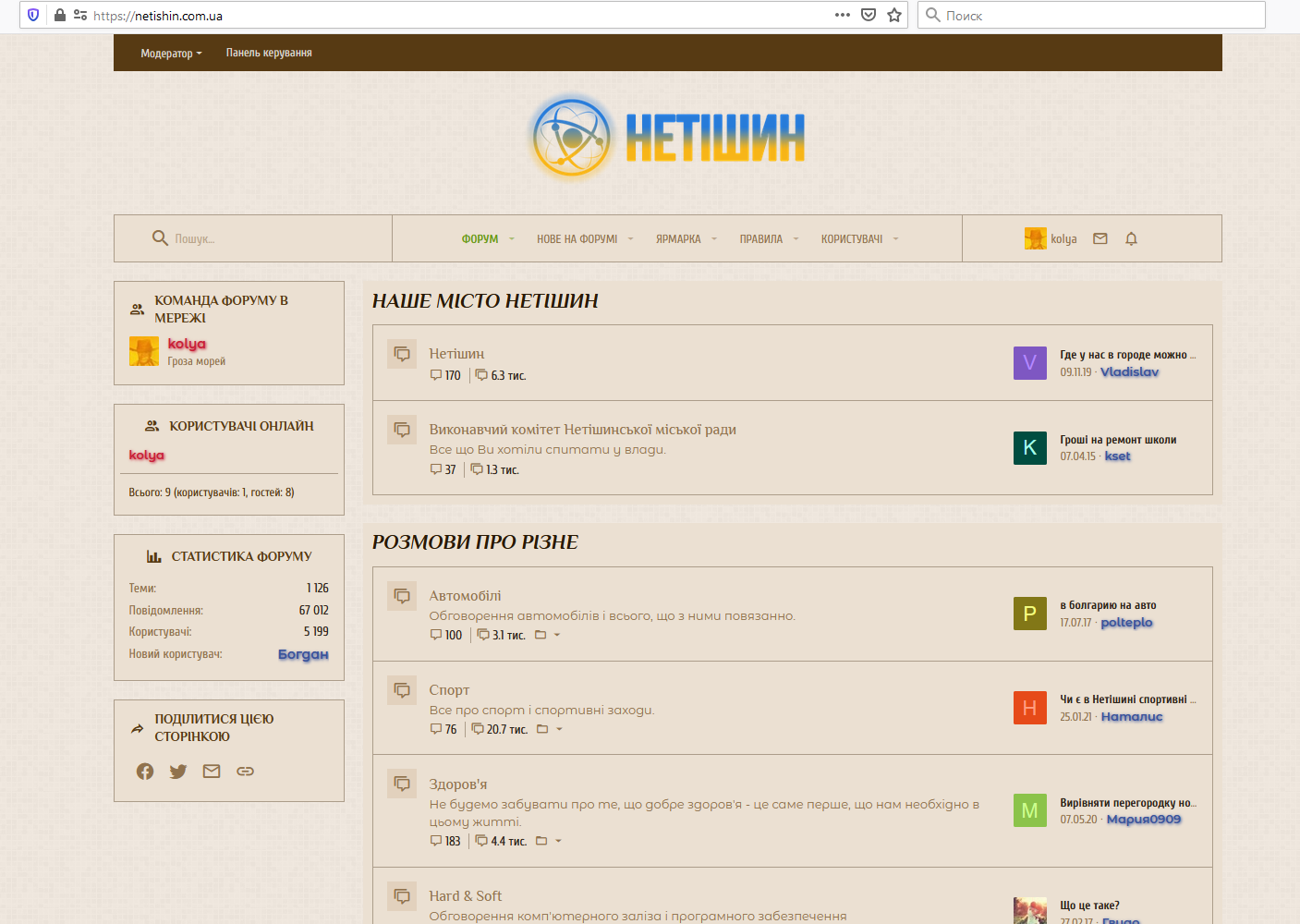Open the page actions three-dots menu
Screen dimensions: 1300x924
tap(843, 15)
